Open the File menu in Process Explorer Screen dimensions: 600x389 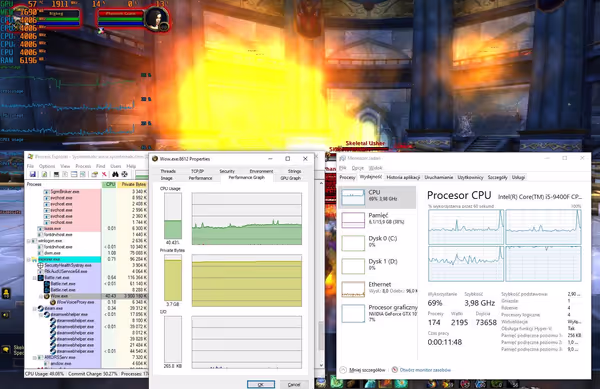coord(30,166)
